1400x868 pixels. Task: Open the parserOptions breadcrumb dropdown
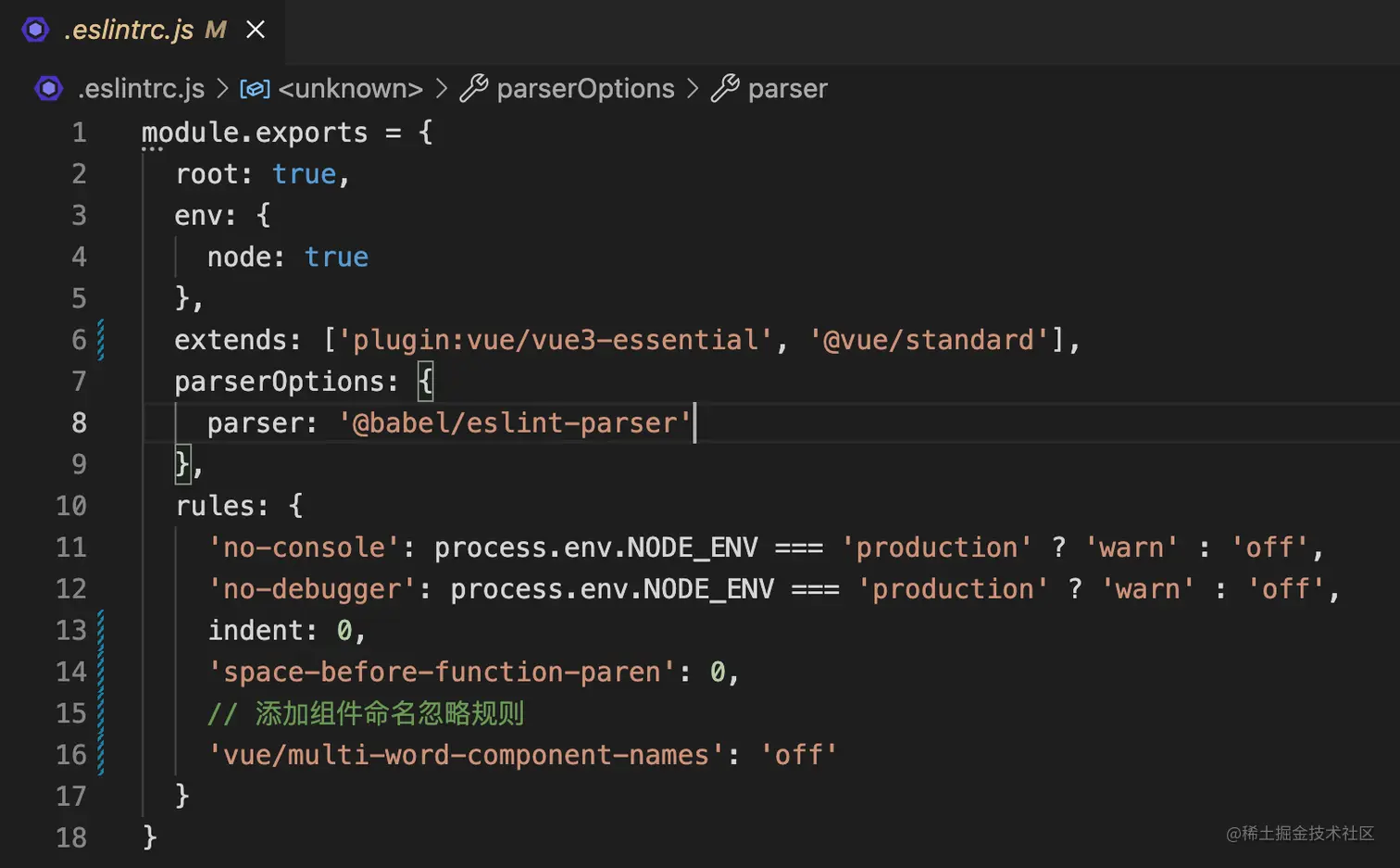[585, 89]
